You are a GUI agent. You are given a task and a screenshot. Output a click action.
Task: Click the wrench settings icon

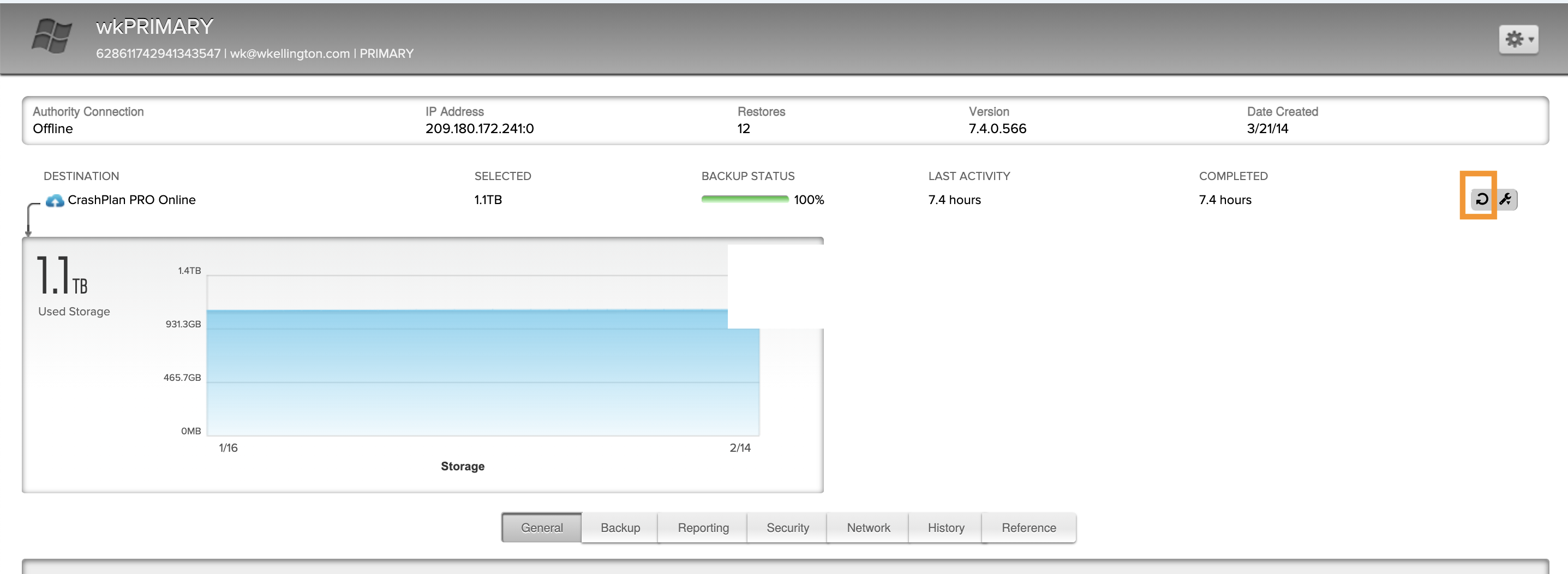point(1506,199)
